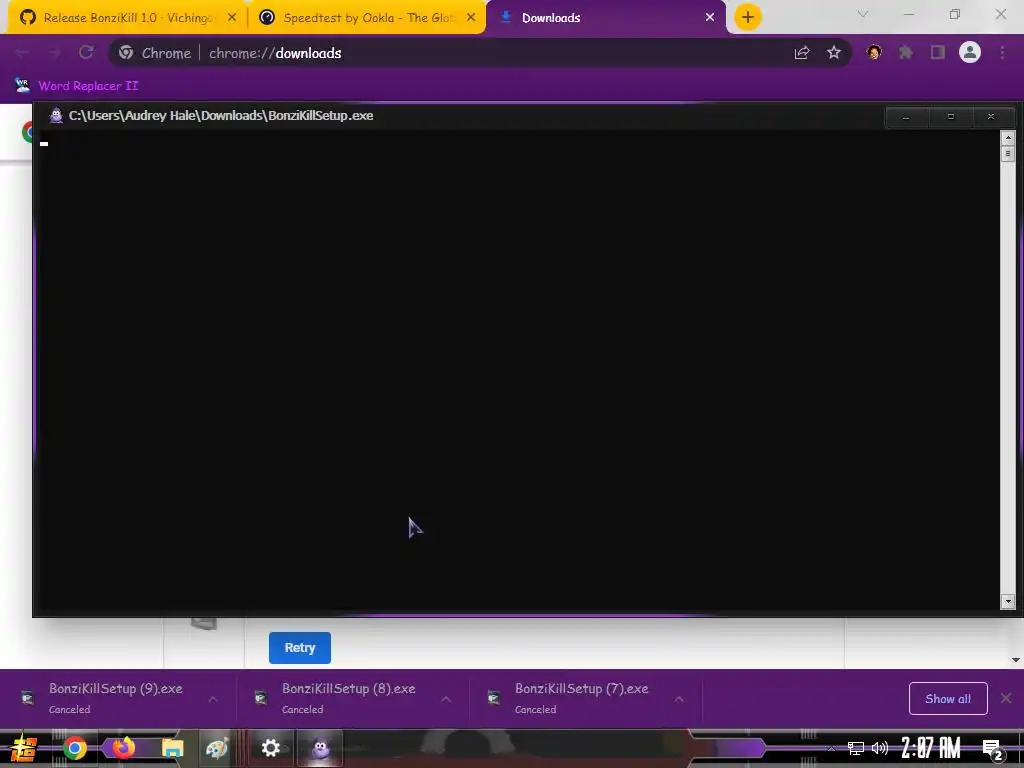Open the Chrome profile icon
The width and height of the screenshot is (1024, 768).
pos(970,53)
